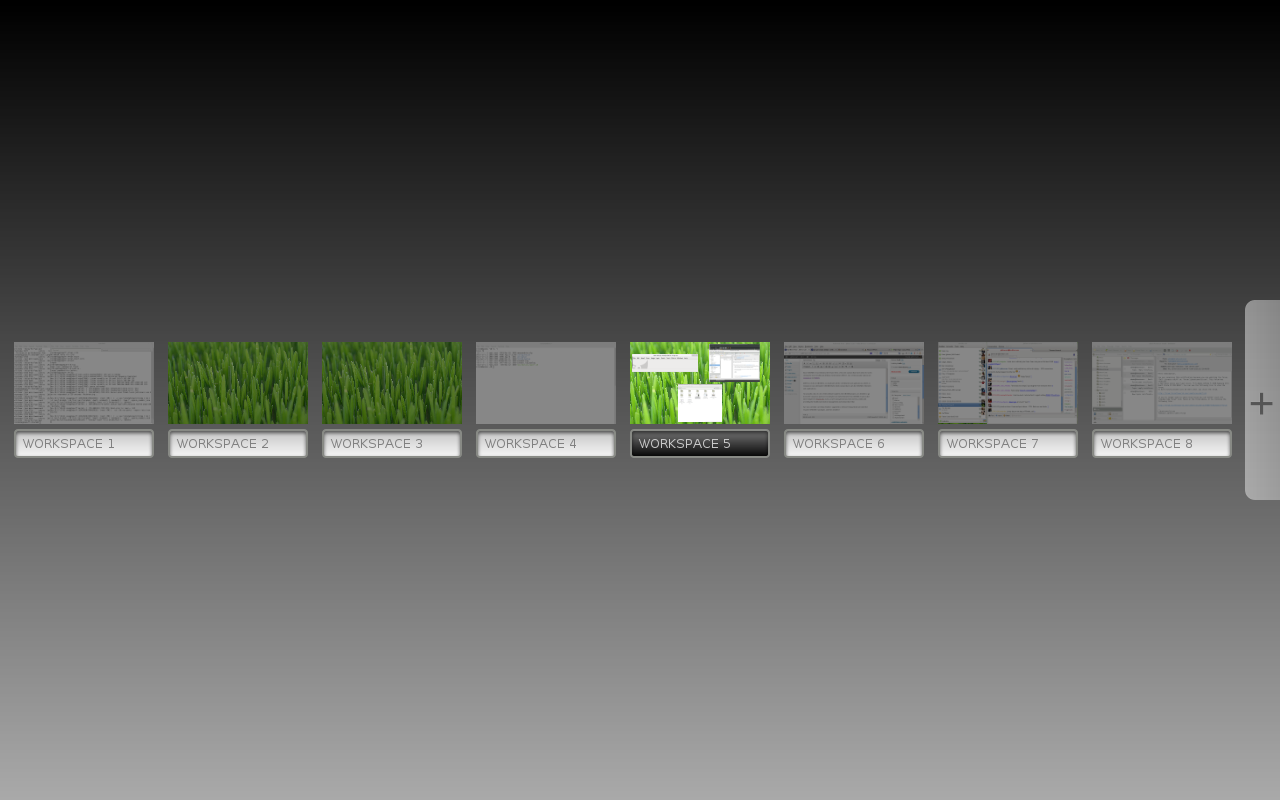Switch to the Workspace 6 thumbnail
This screenshot has height=800, width=1280.
[x=854, y=383]
